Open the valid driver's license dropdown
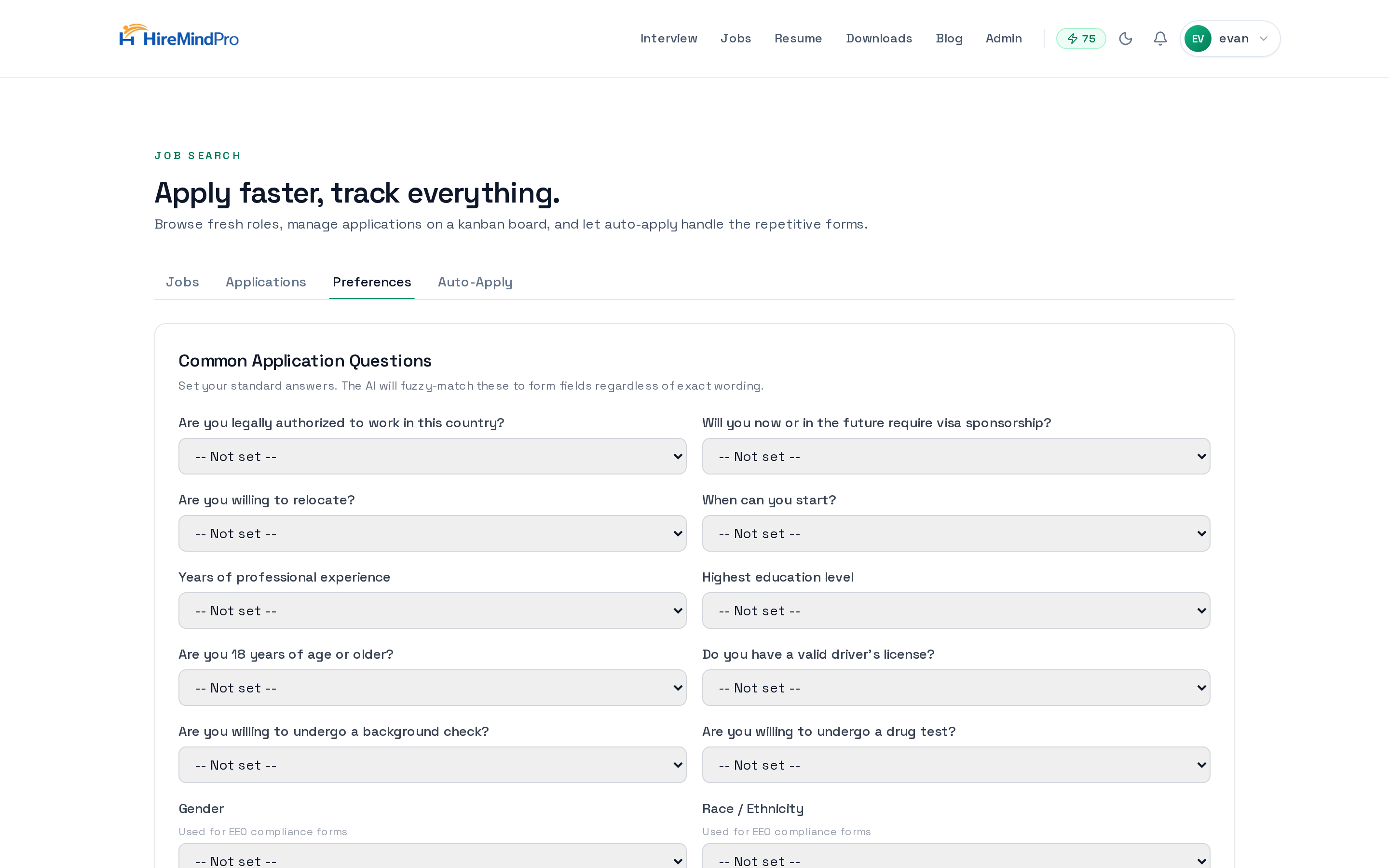The image size is (1389, 868). pos(955,688)
